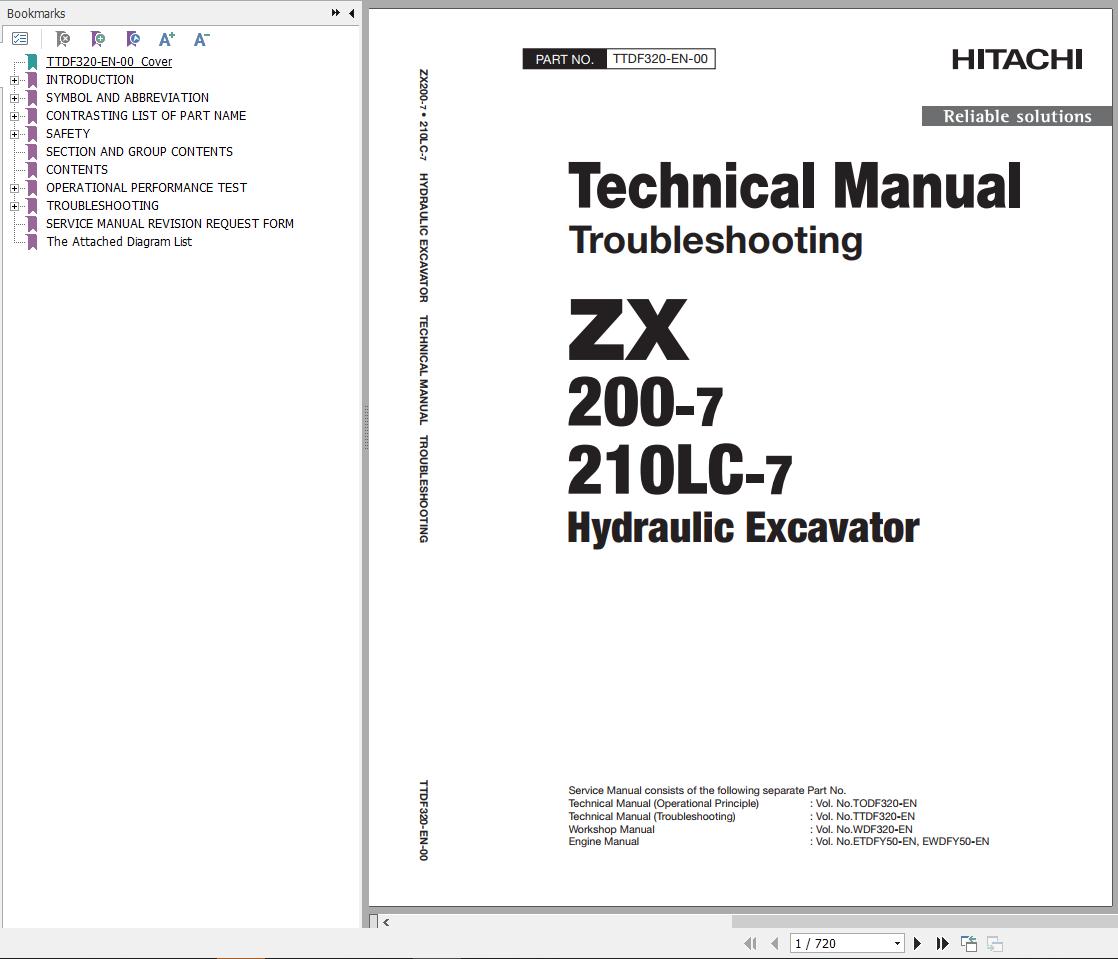Click the next view icon in navigation bar
This screenshot has height=959, width=1118.
coord(995,943)
